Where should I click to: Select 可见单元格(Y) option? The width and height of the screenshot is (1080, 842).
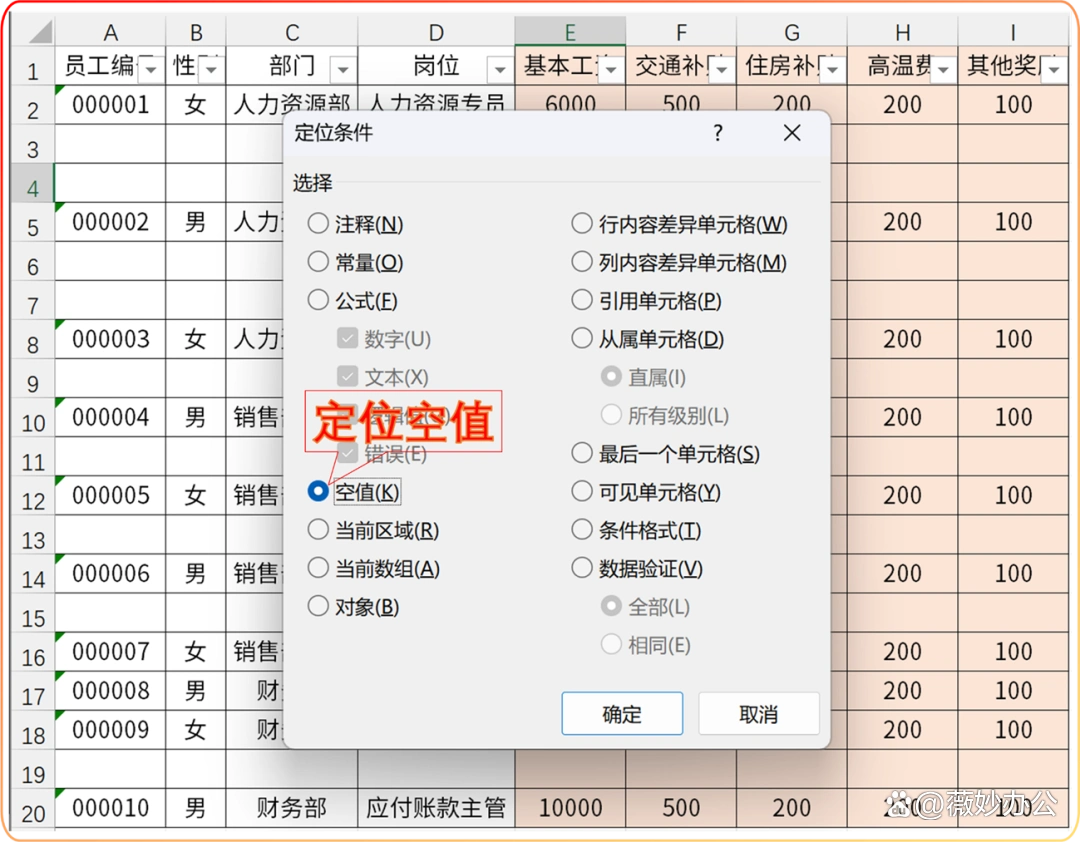point(582,491)
